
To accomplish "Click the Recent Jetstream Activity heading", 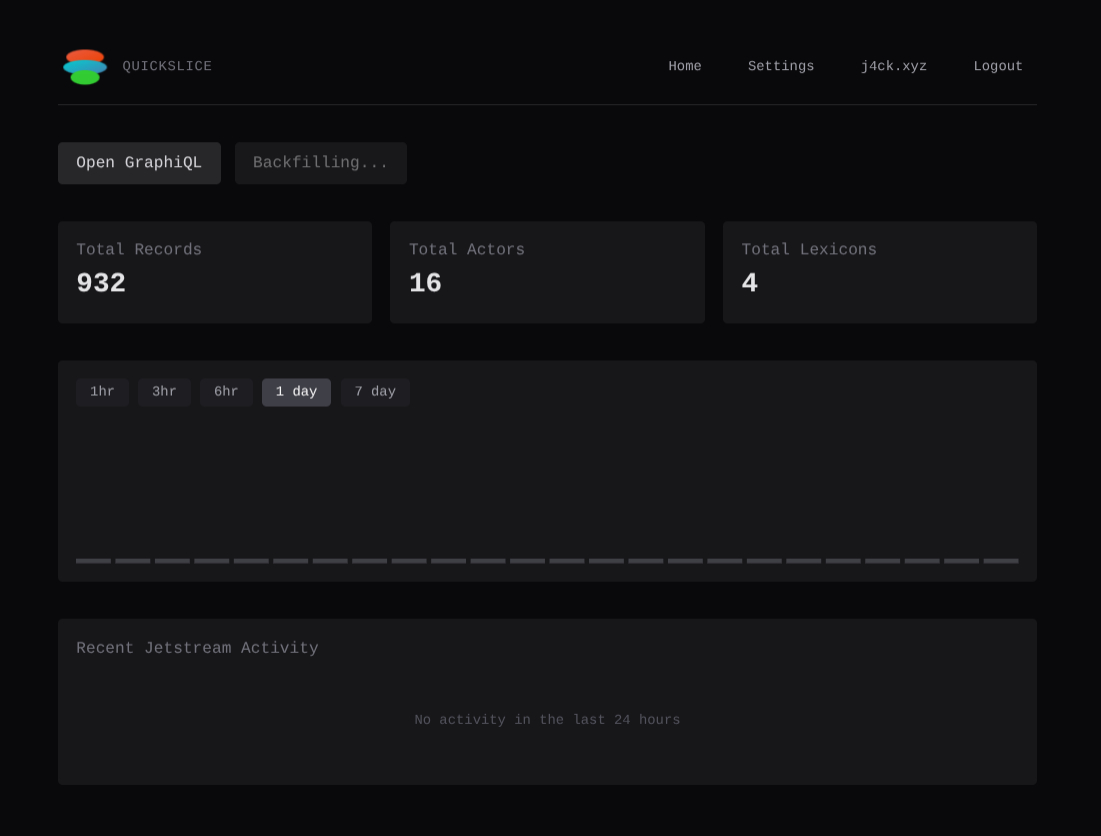I will (x=197, y=648).
